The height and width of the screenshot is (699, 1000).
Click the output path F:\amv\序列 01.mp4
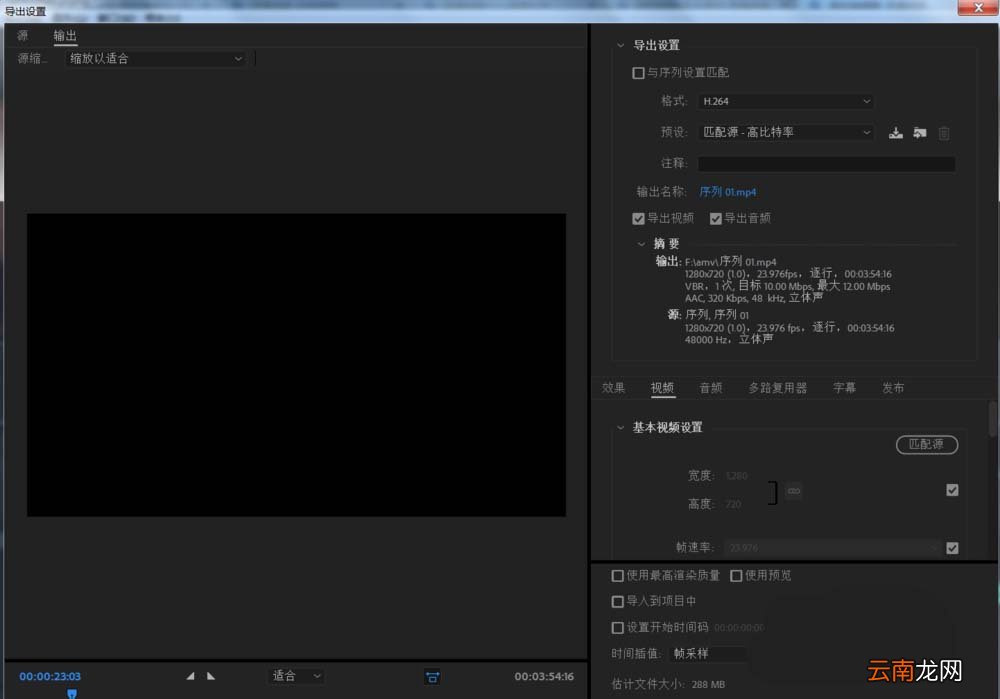click(x=730, y=261)
